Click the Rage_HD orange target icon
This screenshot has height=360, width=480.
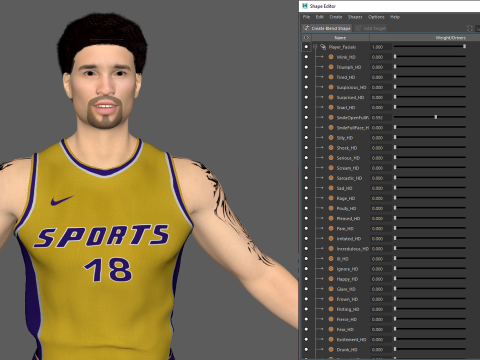[x=331, y=198]
